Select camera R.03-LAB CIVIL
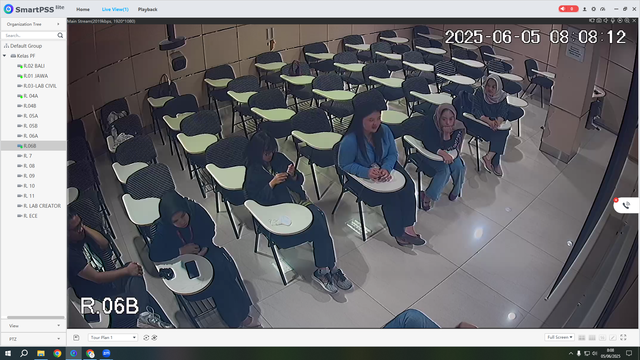640x360 pixels. [x=40, y=86]
